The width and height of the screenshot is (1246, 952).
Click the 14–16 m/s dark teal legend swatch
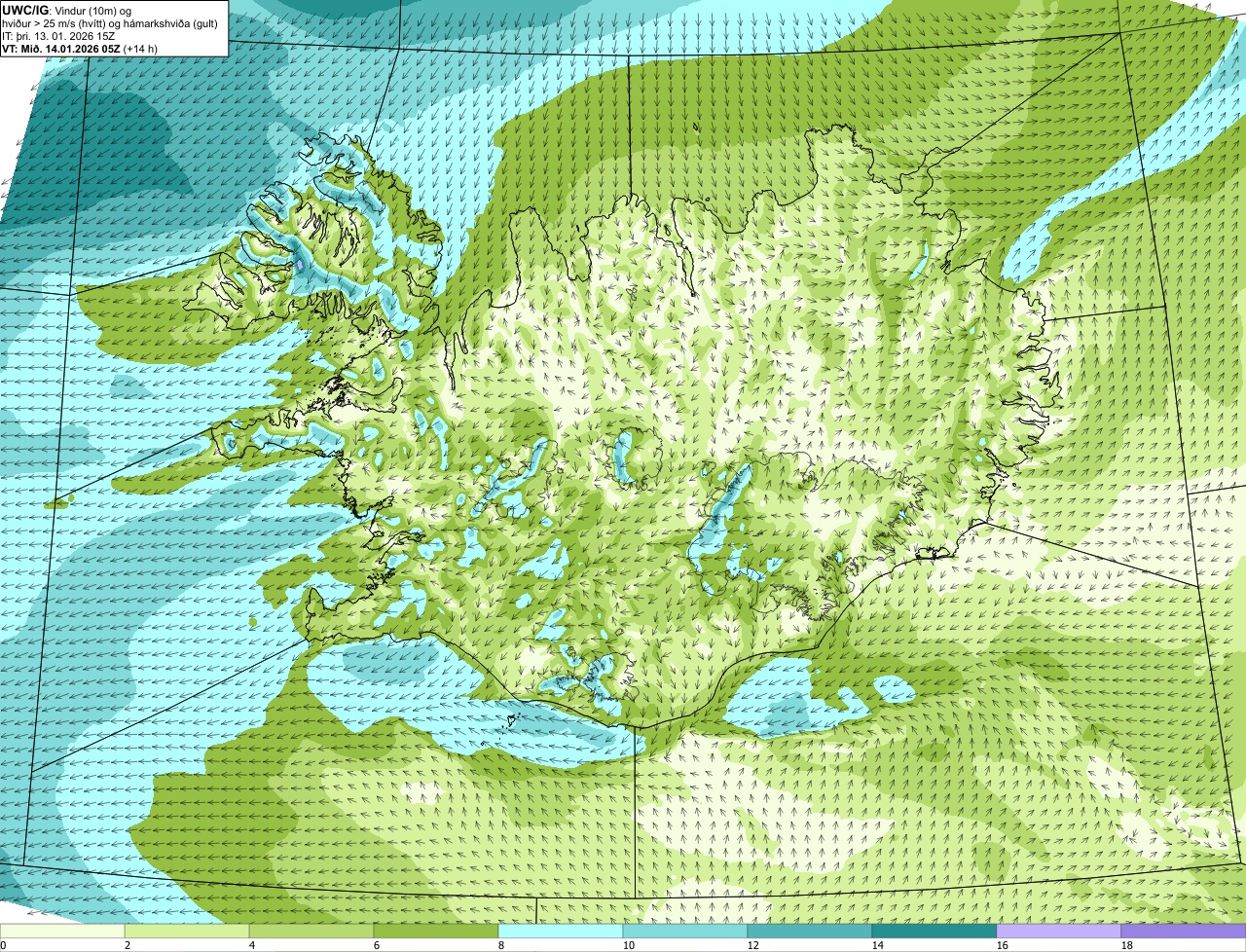click(x=934, y=931)
